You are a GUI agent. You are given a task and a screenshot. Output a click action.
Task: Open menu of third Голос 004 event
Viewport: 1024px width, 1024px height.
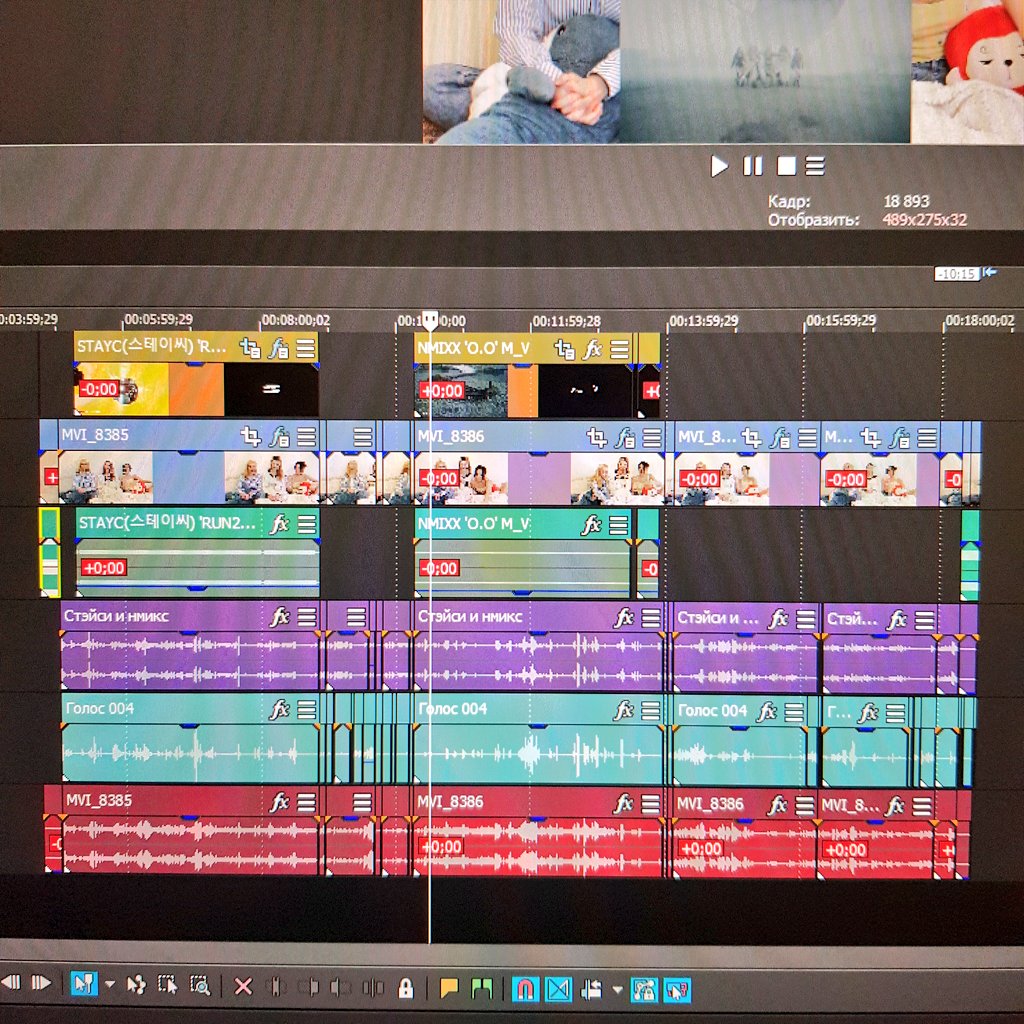pyautogui.click(x=794, y=712)
